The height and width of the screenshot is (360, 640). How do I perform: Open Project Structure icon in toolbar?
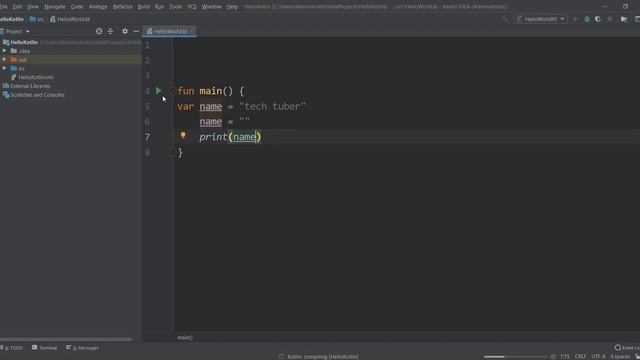pyautogui.click(x=624, y=19)
